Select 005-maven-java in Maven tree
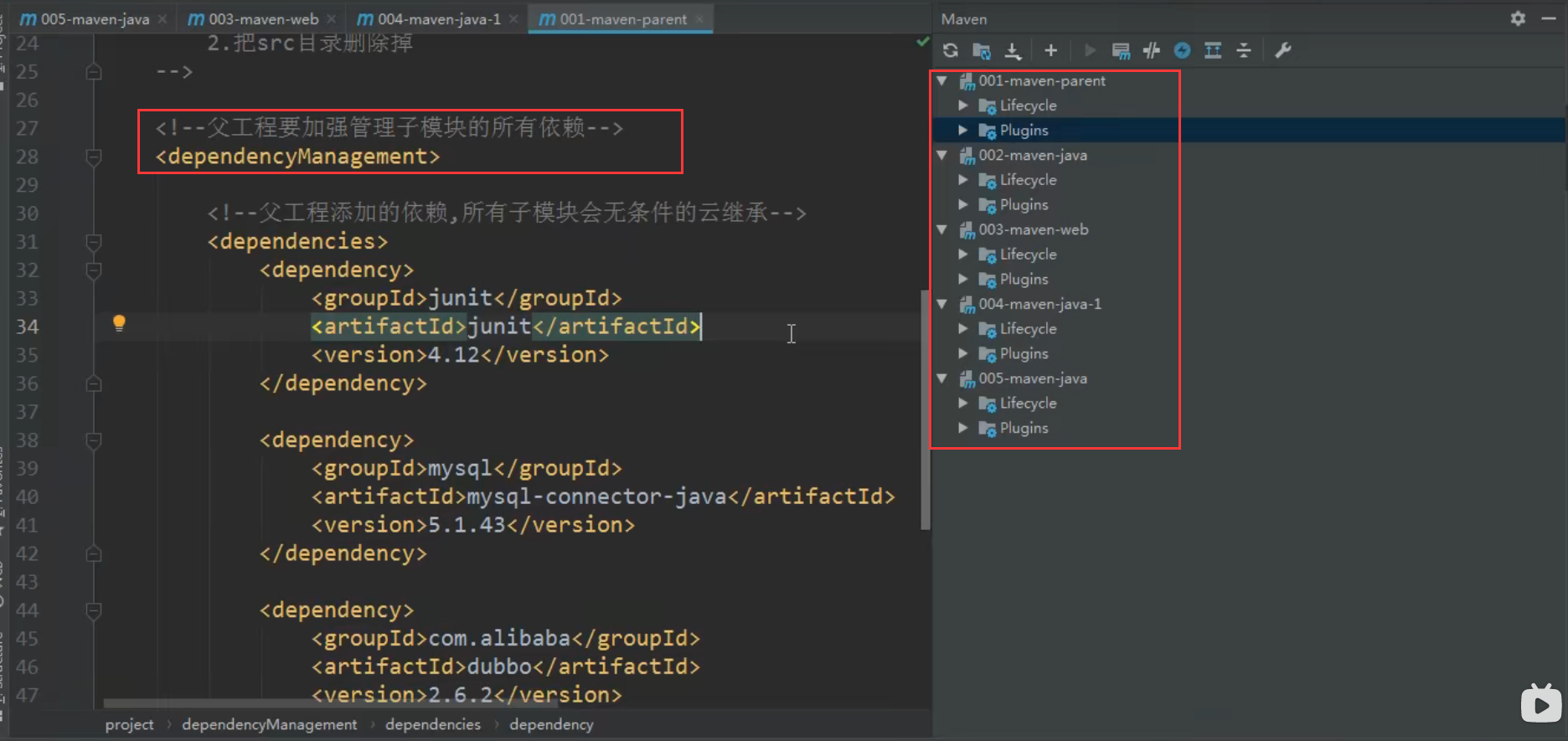The image size is (1568, 741). [1033, 378]
